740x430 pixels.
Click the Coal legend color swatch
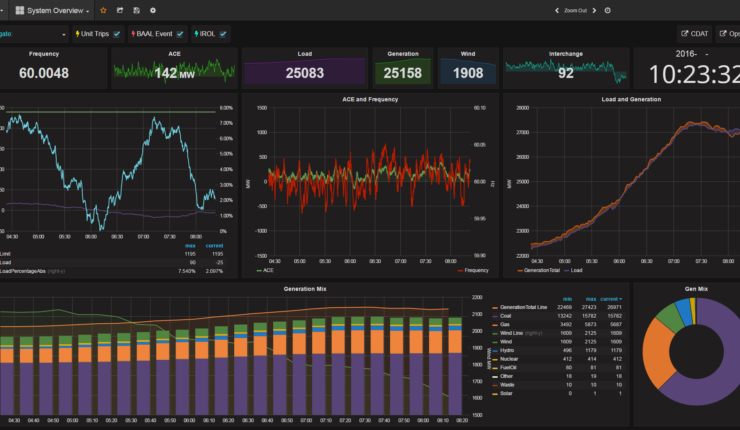pyautogui.click(x=495, y=316)
